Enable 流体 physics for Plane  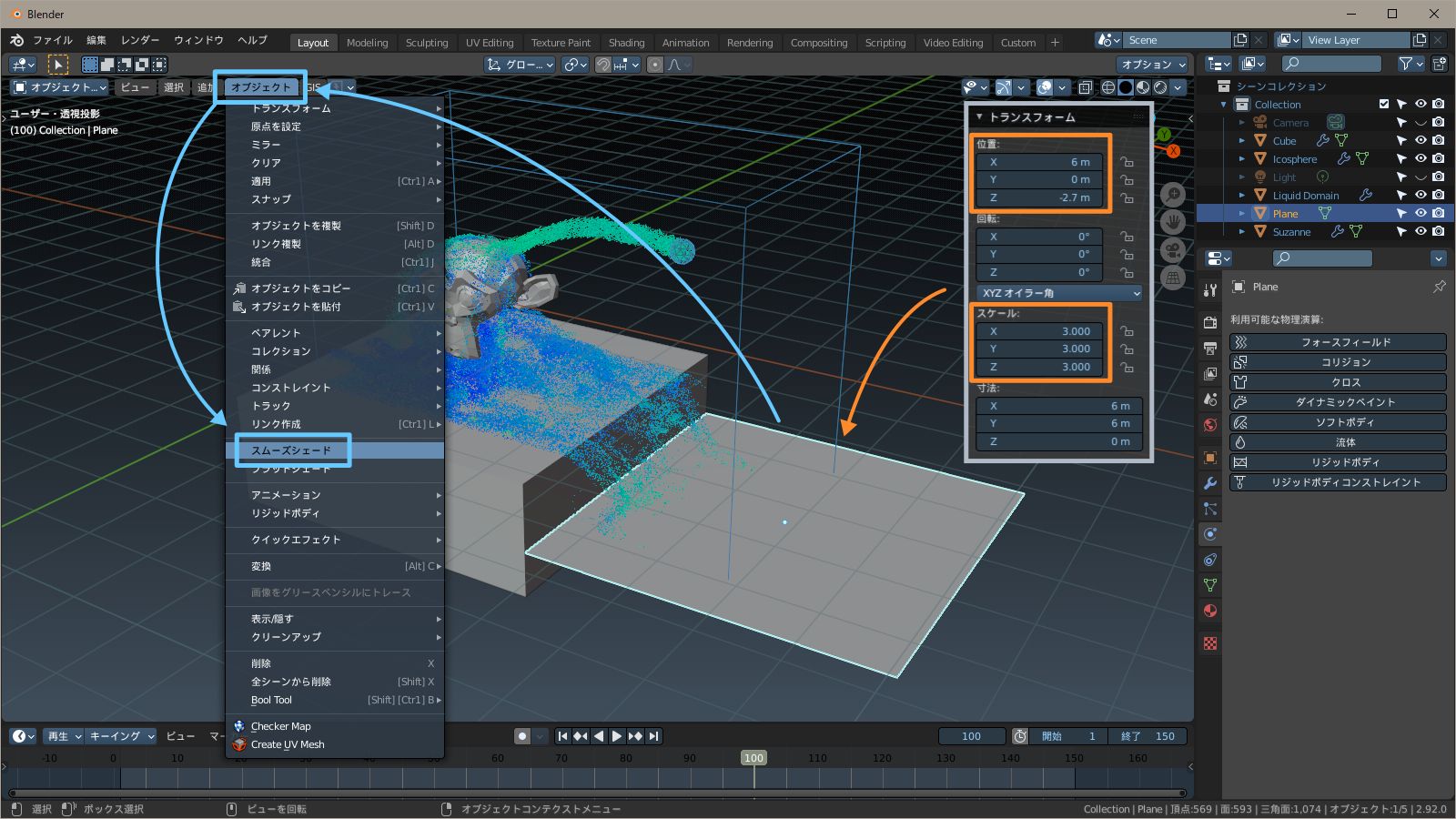click(1338, 442)
